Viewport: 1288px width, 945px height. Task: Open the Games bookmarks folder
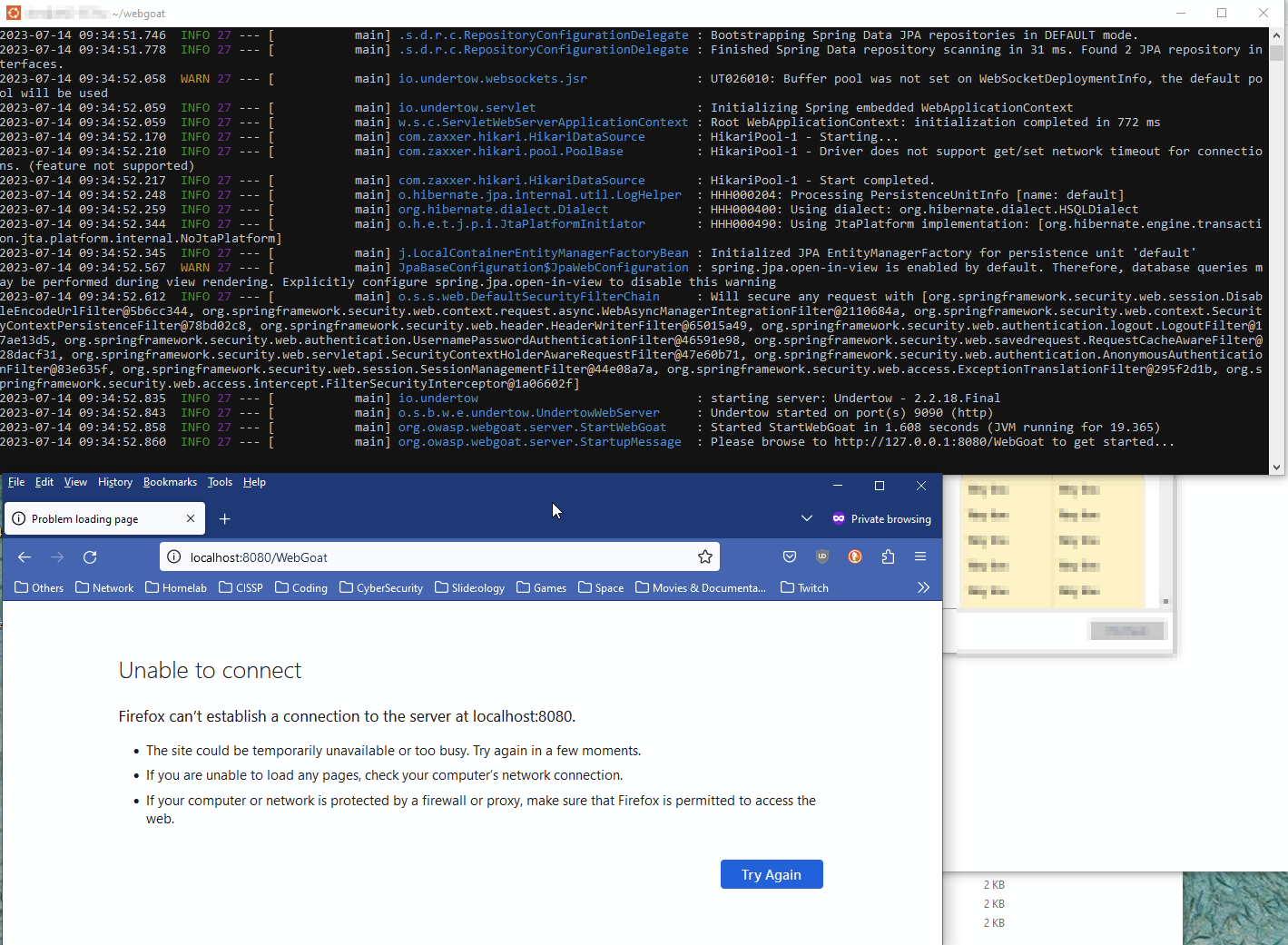pyautogui.click(x=541, y=587)
